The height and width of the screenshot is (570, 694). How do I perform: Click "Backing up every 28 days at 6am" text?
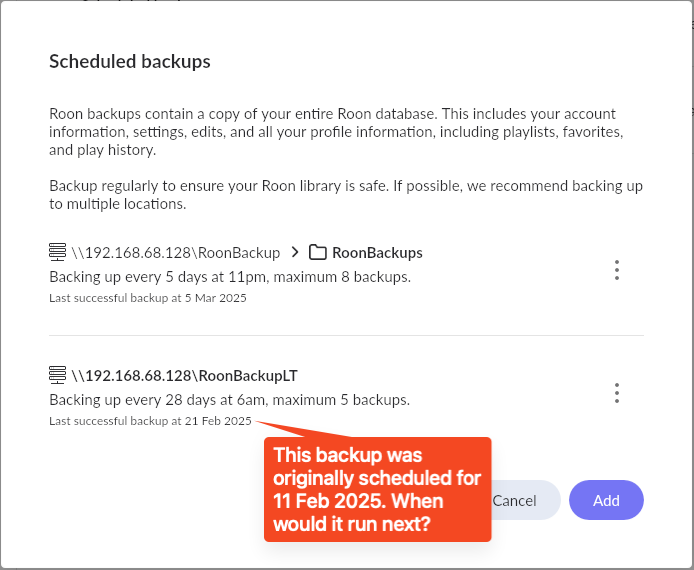click(x=157, y=400)
